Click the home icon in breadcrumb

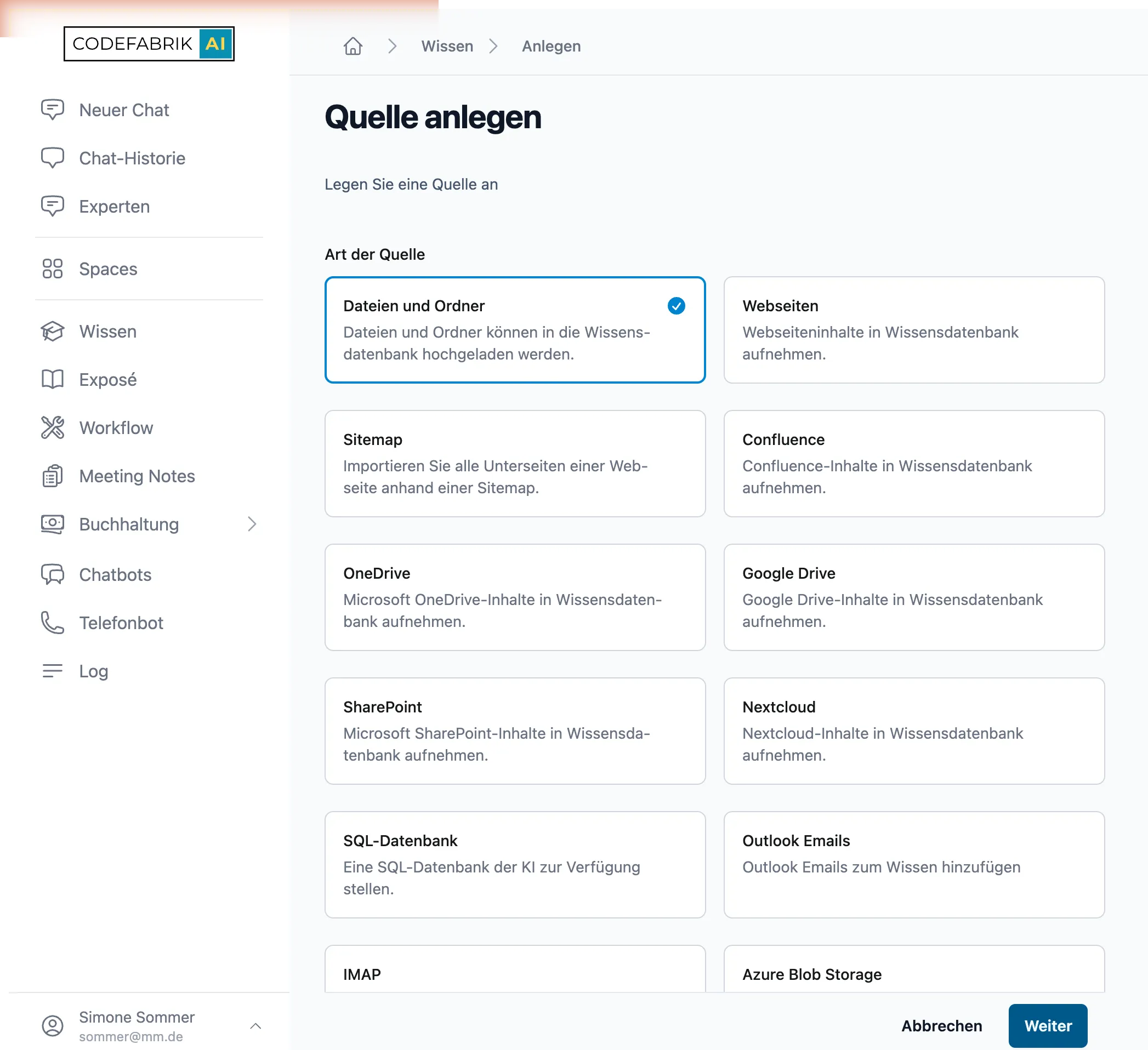pyautogui.click(x=353, y=46)
